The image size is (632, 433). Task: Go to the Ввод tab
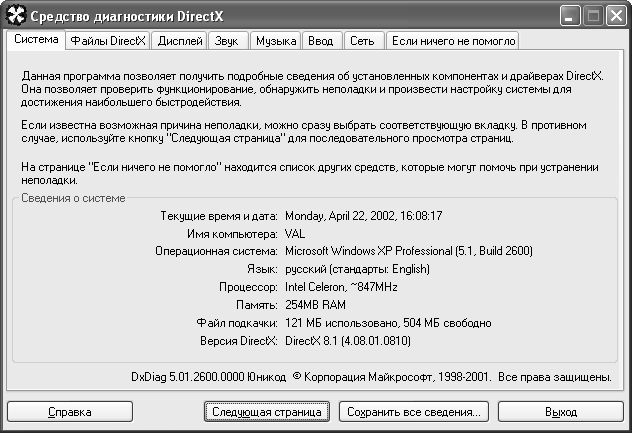pos(322,41)
